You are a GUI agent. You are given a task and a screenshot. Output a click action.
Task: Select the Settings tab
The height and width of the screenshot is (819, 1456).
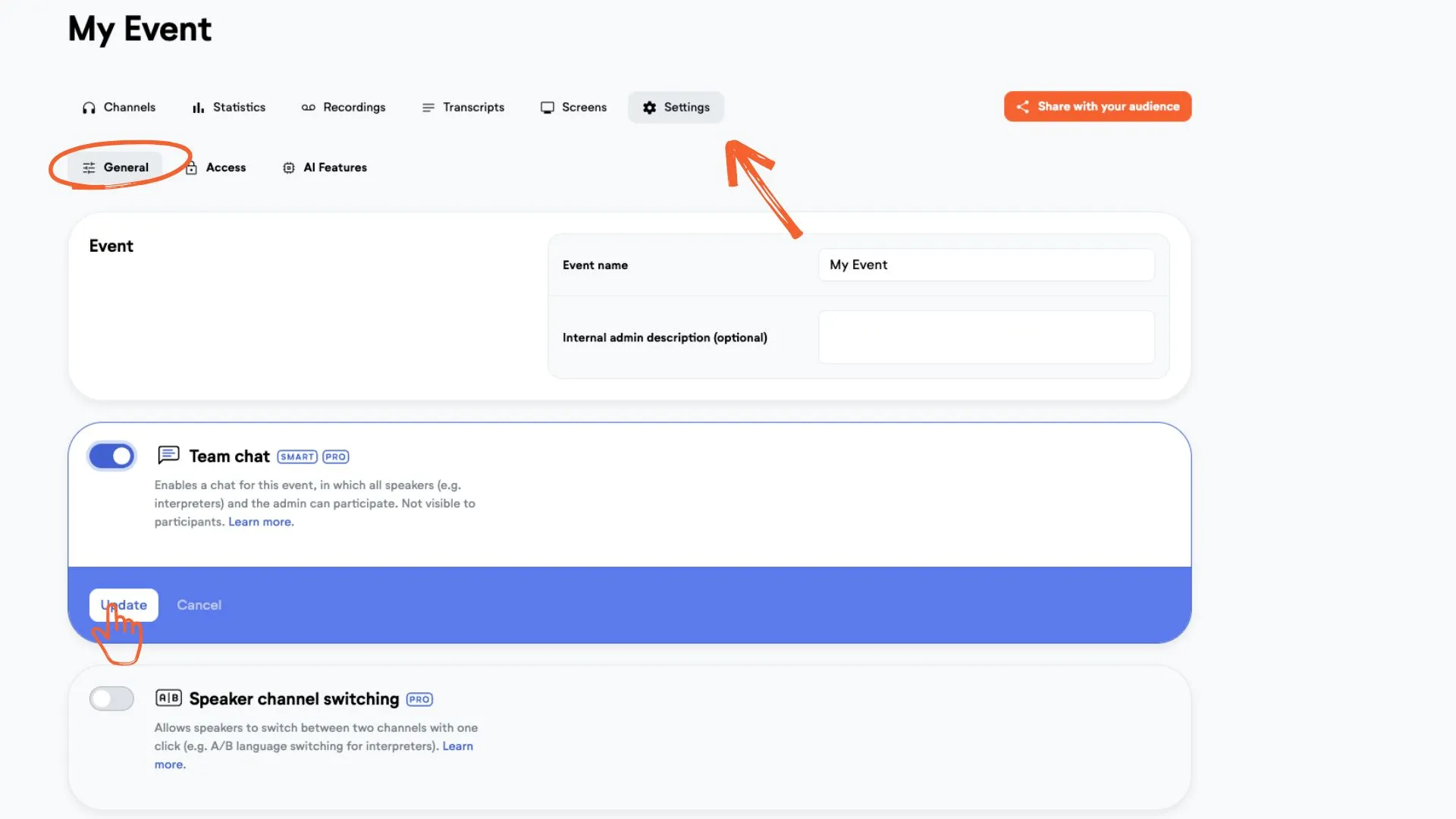point(676,108)
